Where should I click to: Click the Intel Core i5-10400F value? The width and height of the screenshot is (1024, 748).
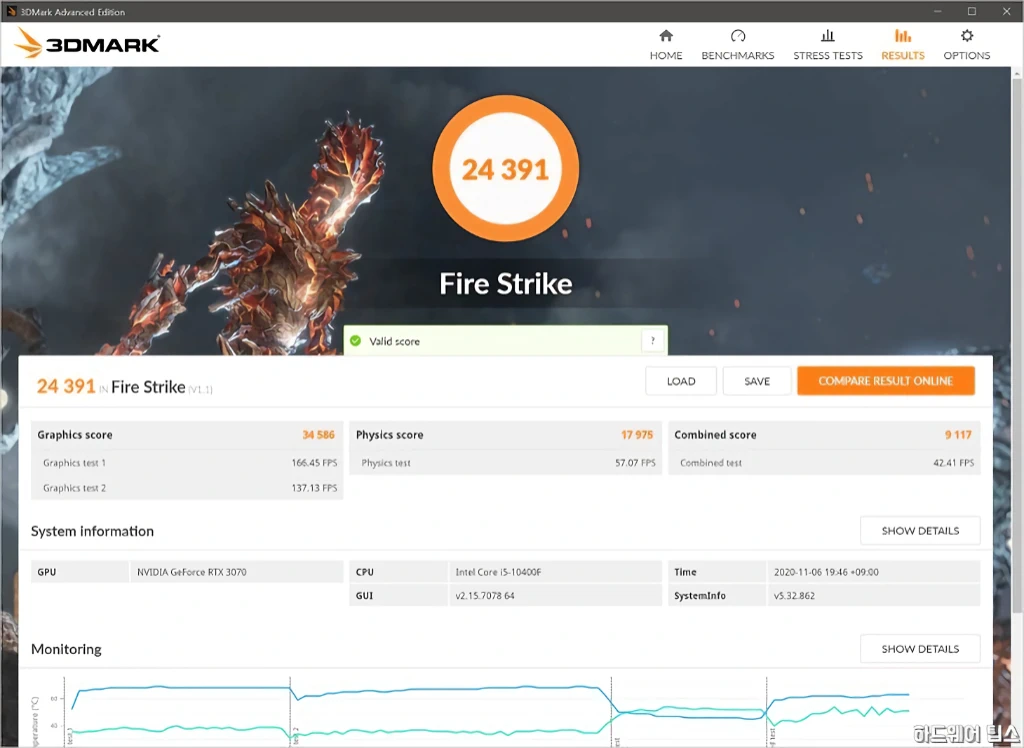point(498,572)
